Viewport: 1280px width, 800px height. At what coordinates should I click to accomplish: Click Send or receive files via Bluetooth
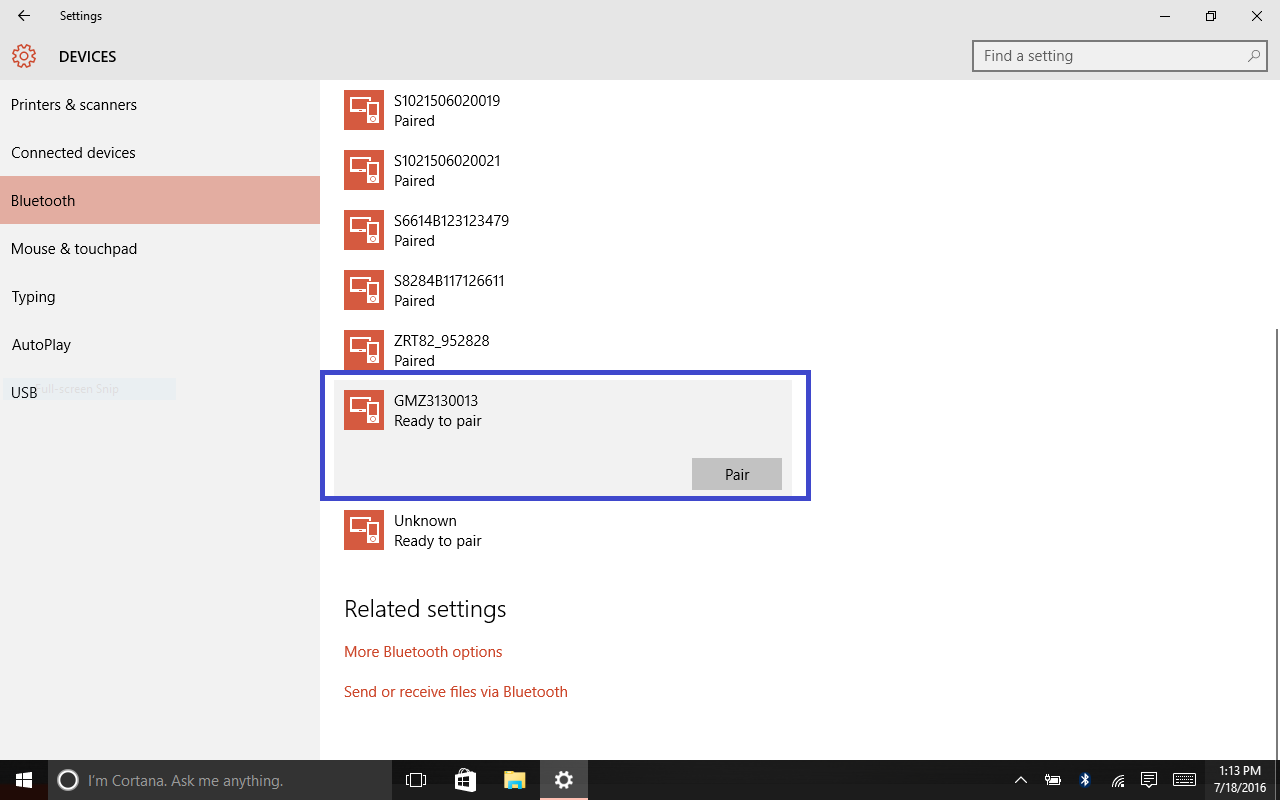[x=456, y=692]
